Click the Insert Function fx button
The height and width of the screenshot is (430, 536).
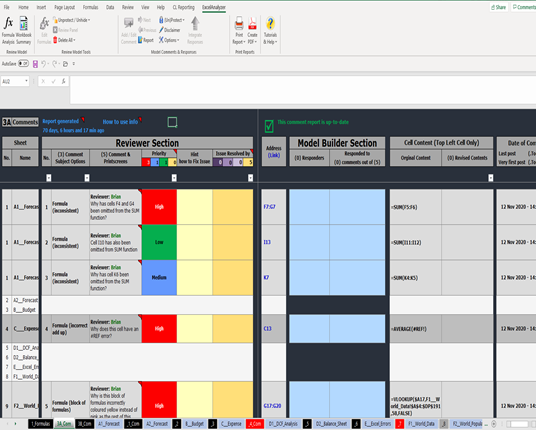coord(64,81)
